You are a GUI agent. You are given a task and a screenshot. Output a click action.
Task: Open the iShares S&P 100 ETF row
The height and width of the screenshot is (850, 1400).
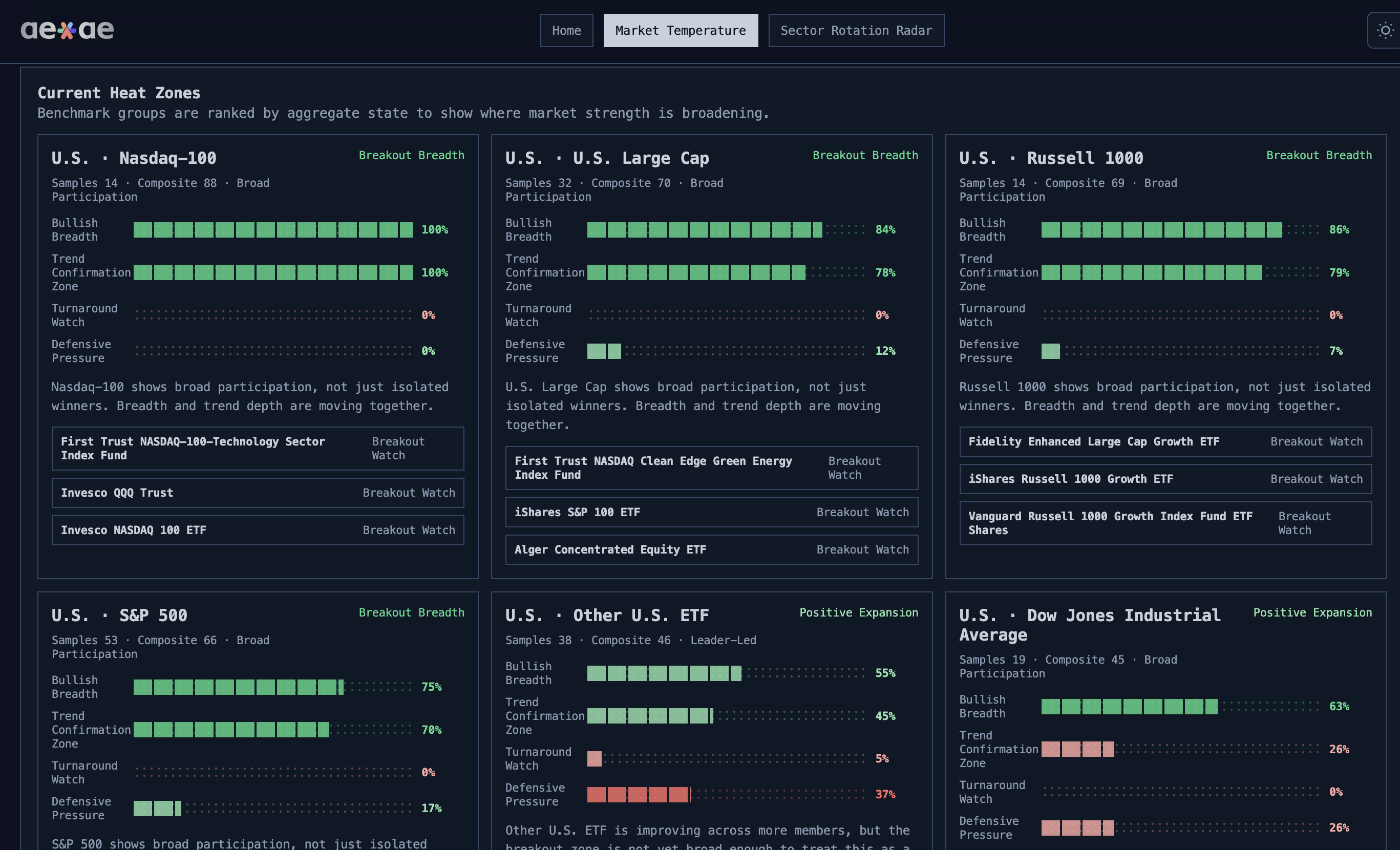coord(711,512)
